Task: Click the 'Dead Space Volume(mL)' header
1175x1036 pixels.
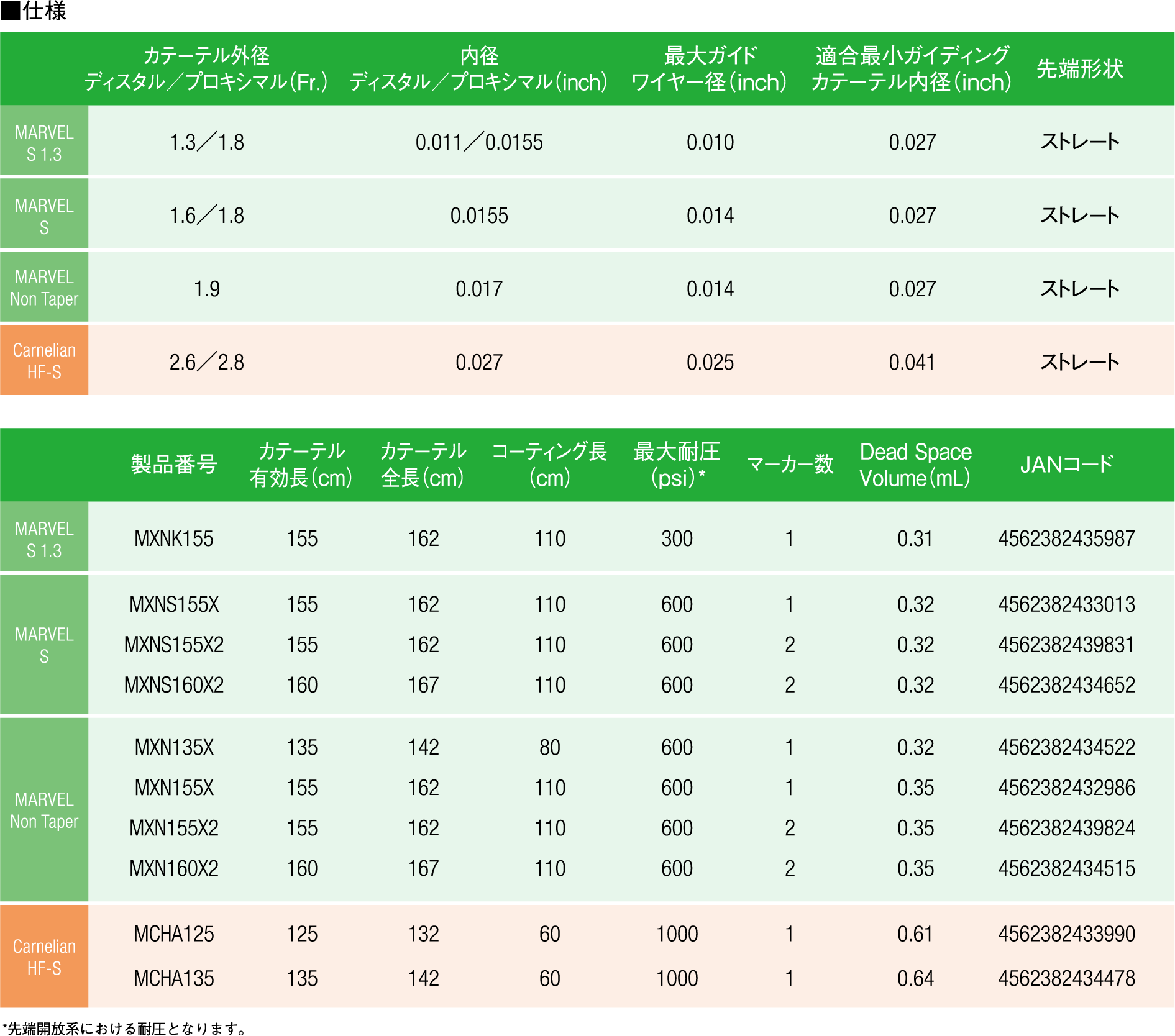Action: [x=915, y=465]
